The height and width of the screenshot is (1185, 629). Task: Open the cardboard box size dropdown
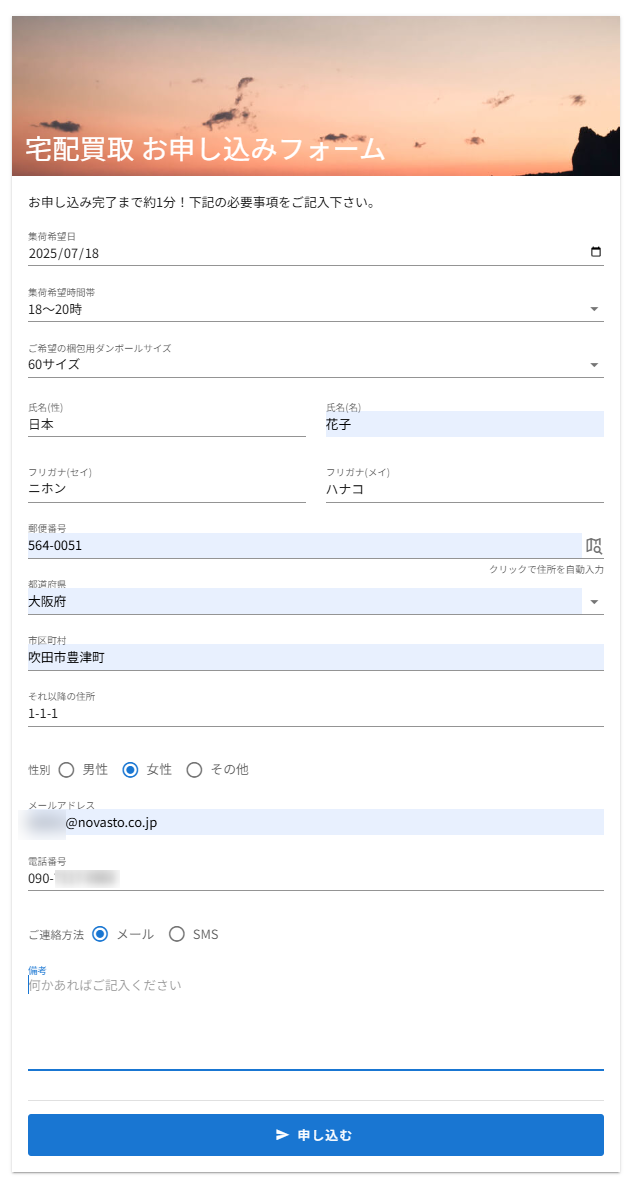click(x=595, y=365)
